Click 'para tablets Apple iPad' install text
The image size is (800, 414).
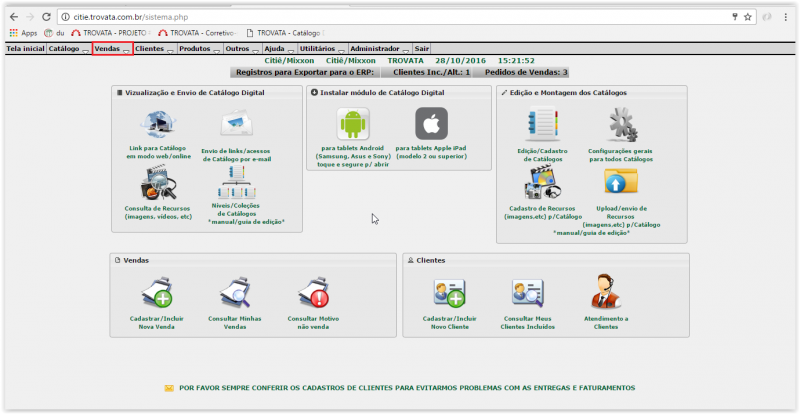431,152
